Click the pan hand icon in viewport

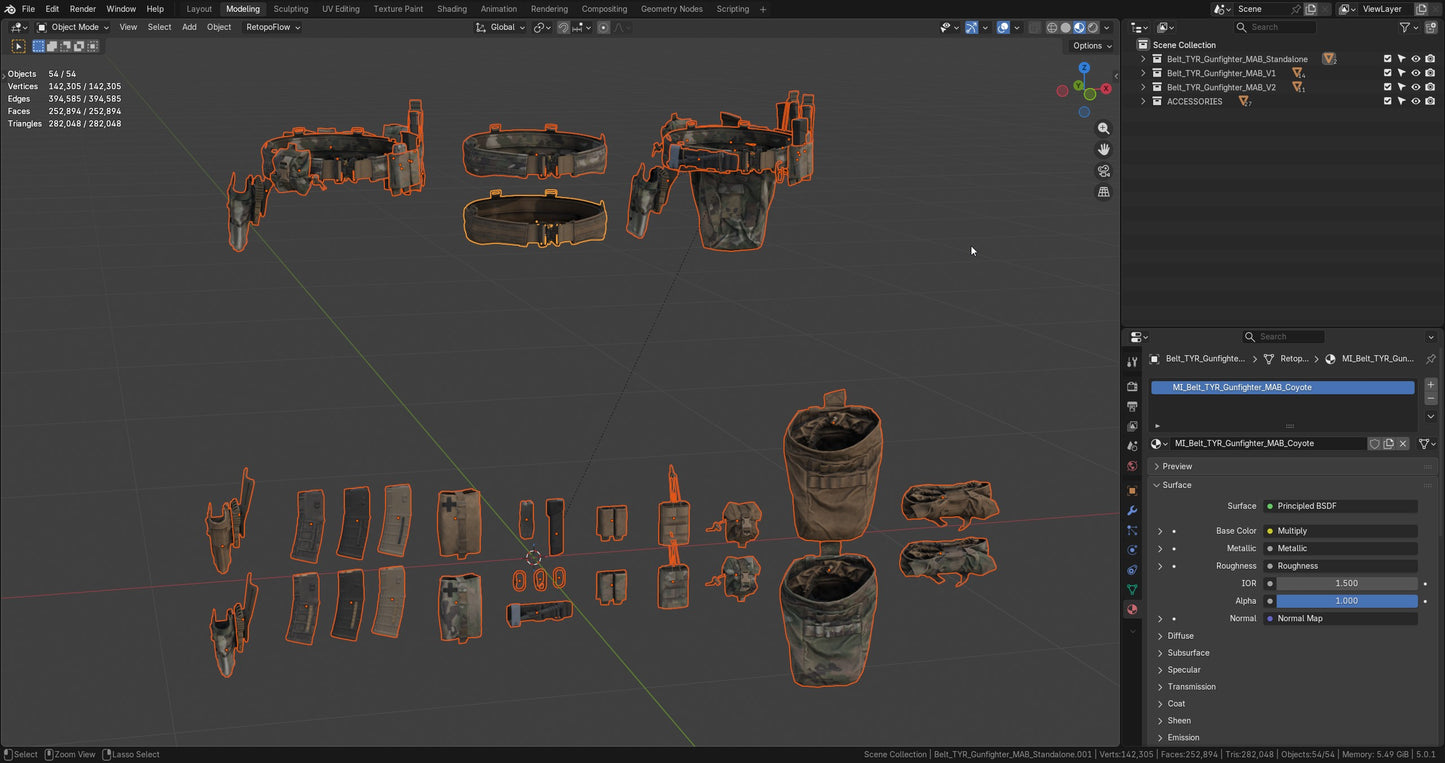(x=1104, y=150)
